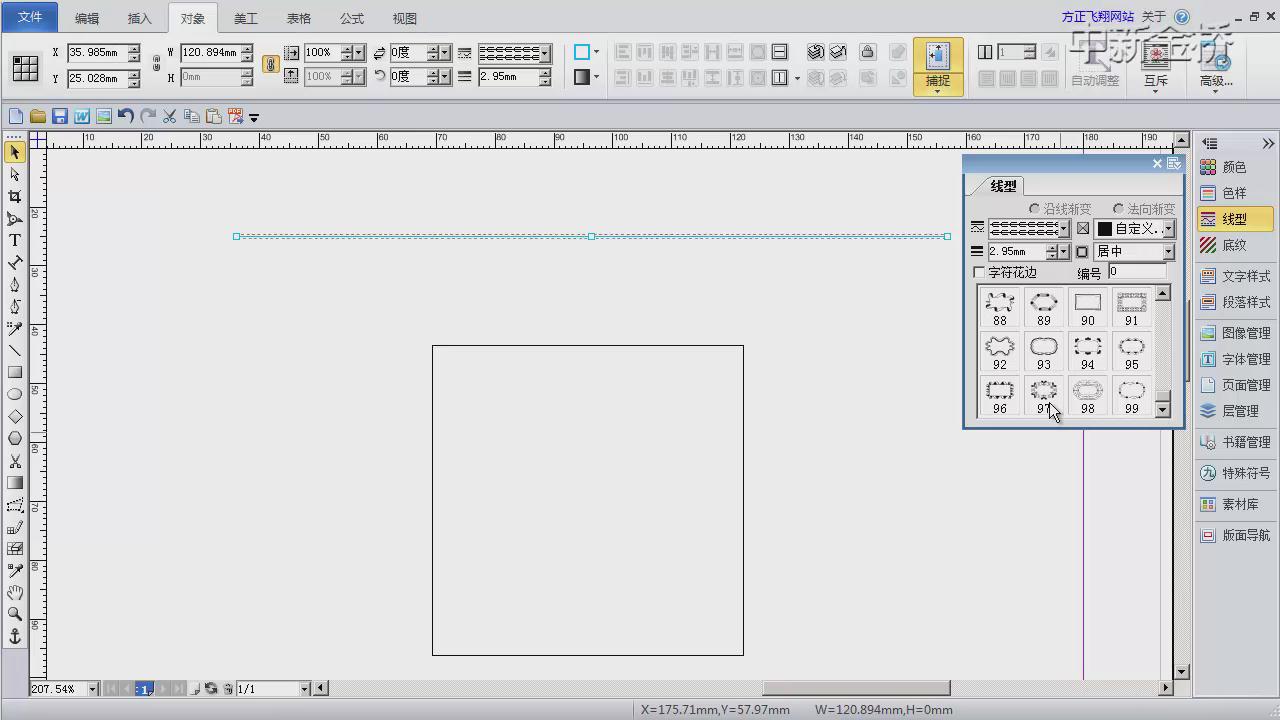Open the 底纹 pattern panel
Viewport: 1280px width, 720px height.
(1235, 245)
